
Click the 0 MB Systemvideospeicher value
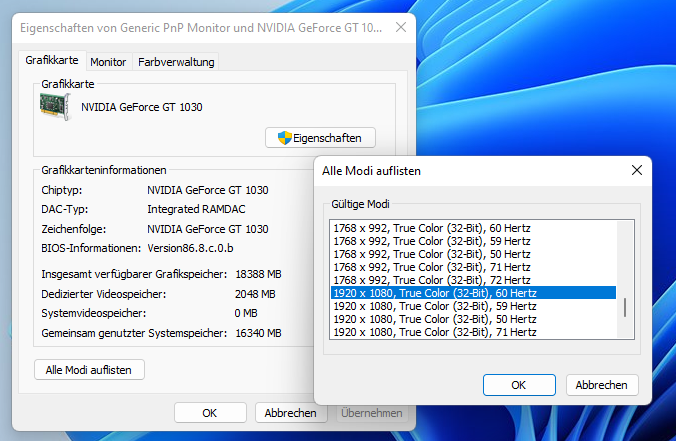tap(246, 313)
